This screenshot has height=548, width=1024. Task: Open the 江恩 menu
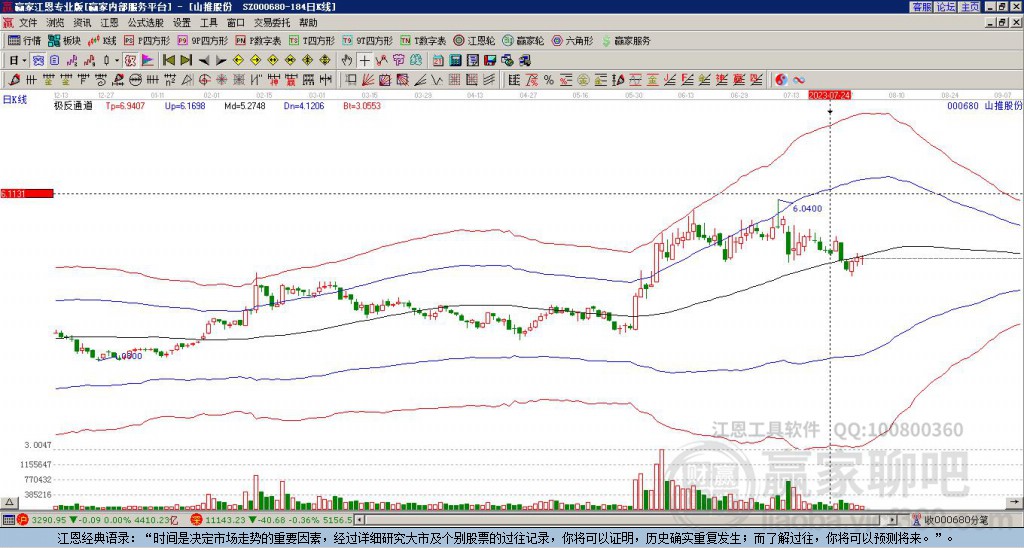[x=109, y=23]
